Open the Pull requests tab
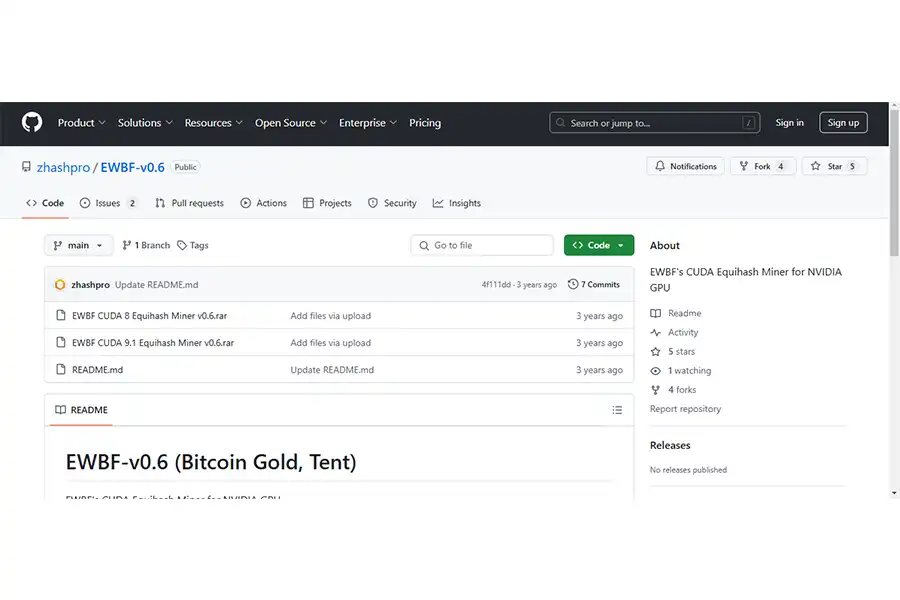 coord(189,203)
